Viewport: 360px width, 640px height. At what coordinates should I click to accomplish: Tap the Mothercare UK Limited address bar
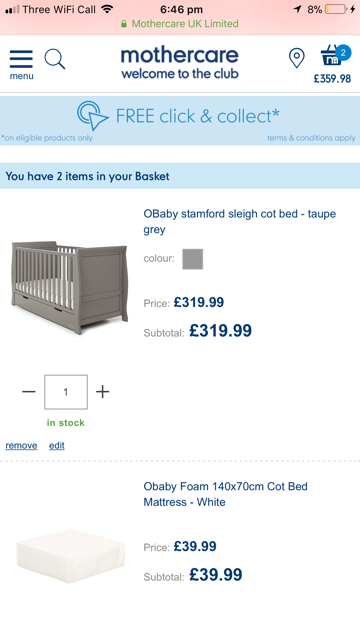180,24
